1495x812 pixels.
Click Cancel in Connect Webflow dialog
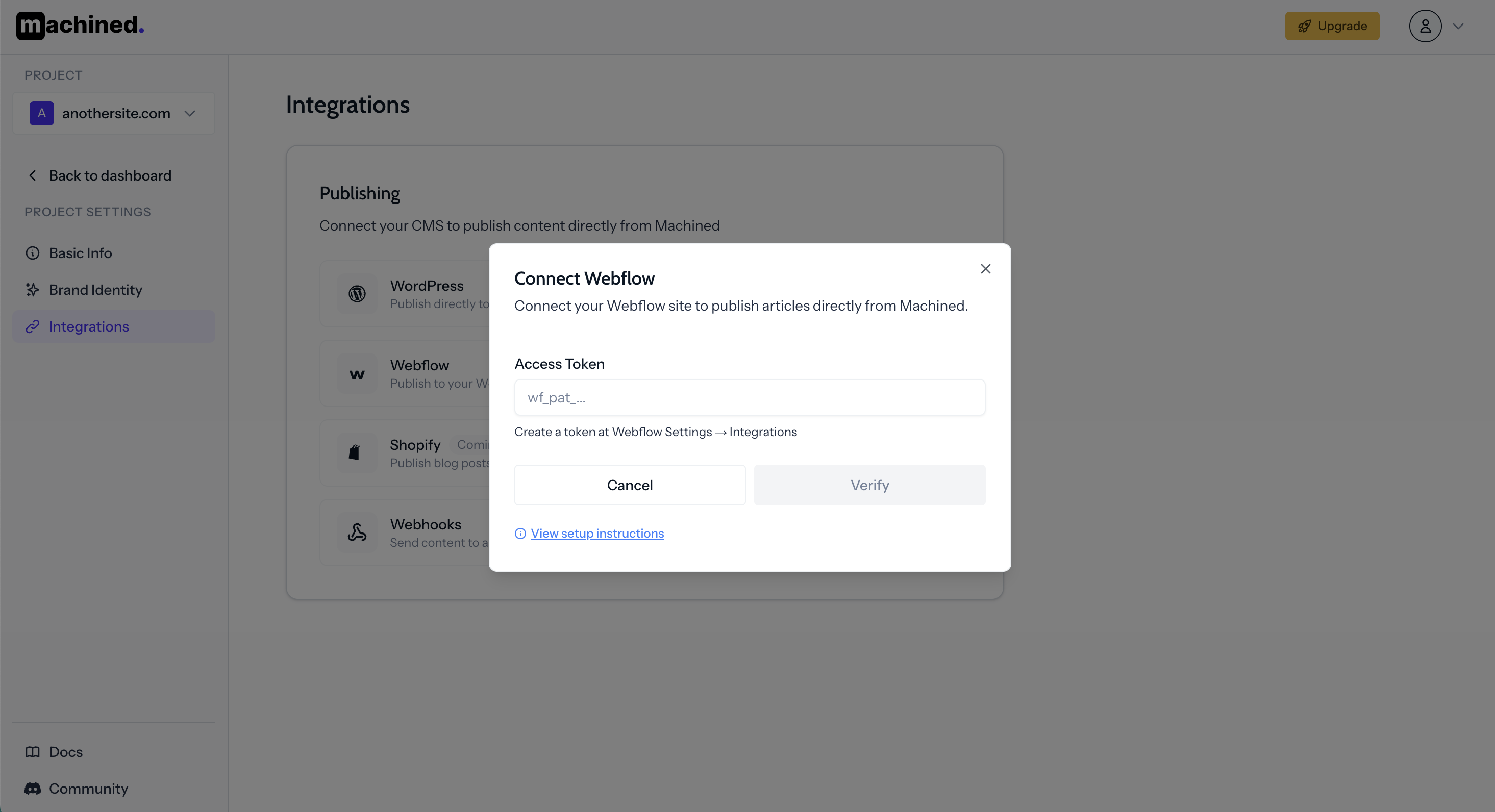point(630,485)
